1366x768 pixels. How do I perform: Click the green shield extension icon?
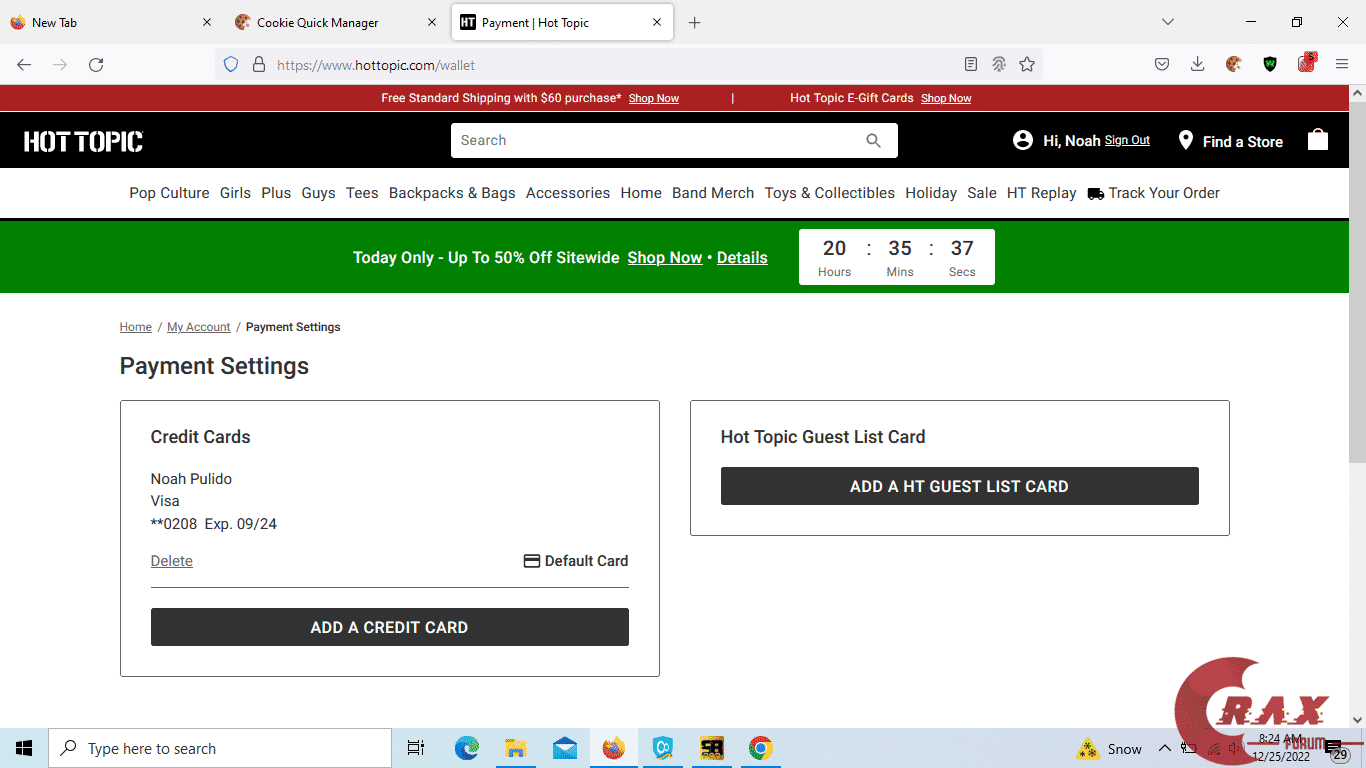coord(1270,65)
